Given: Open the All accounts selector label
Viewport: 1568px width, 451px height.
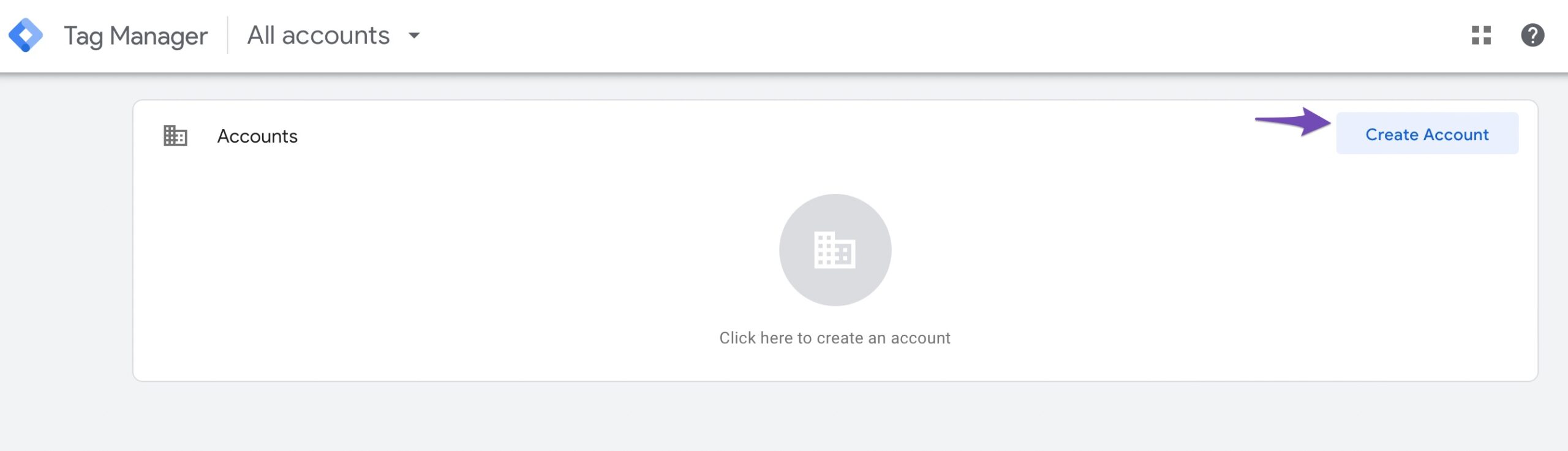Looking at the screenshot, I should click(318, 35).
